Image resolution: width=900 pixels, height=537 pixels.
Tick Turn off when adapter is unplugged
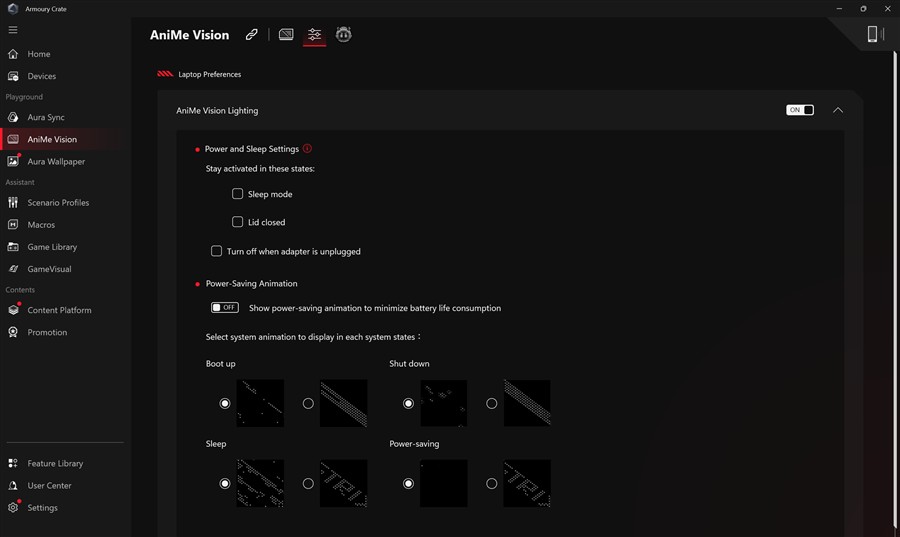pyautogui.click(x=216, y=251)
